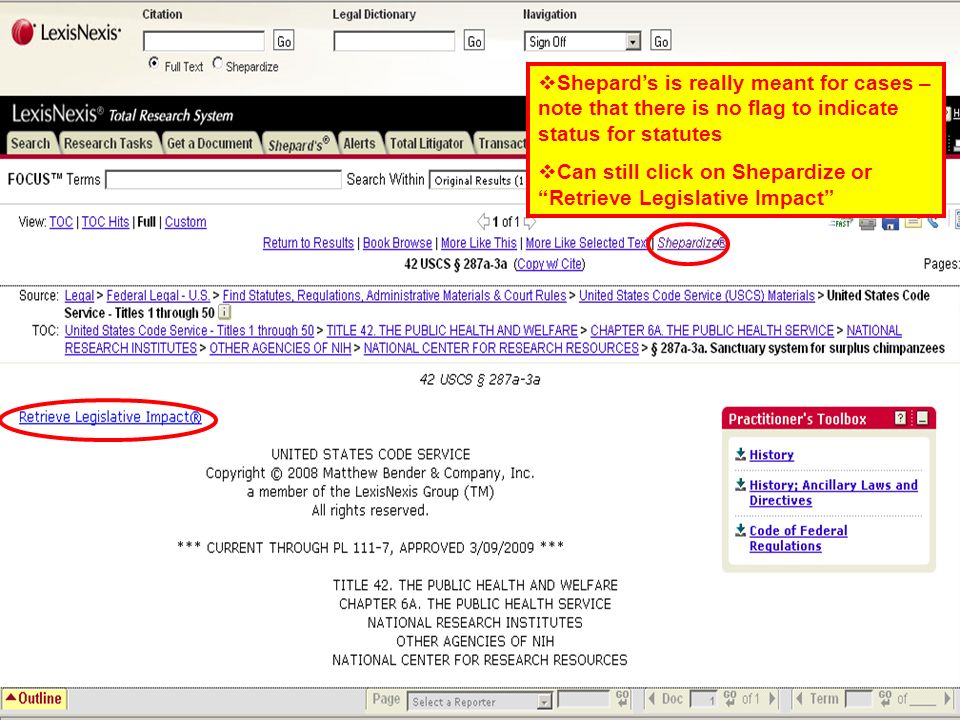This screenshot has height=720, width=960.
Task: Click Go button next to Legal Dictionary
Action: [474, 41]
